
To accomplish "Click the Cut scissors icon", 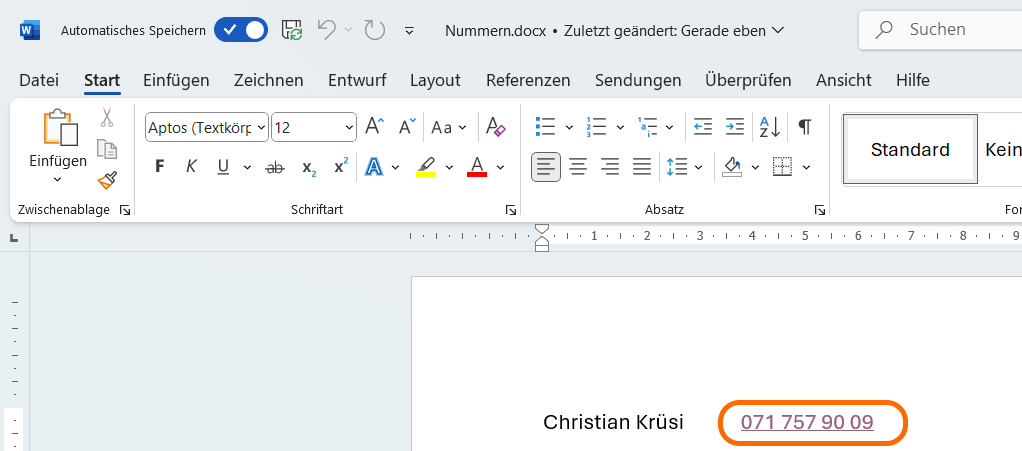I will (107, 119).
